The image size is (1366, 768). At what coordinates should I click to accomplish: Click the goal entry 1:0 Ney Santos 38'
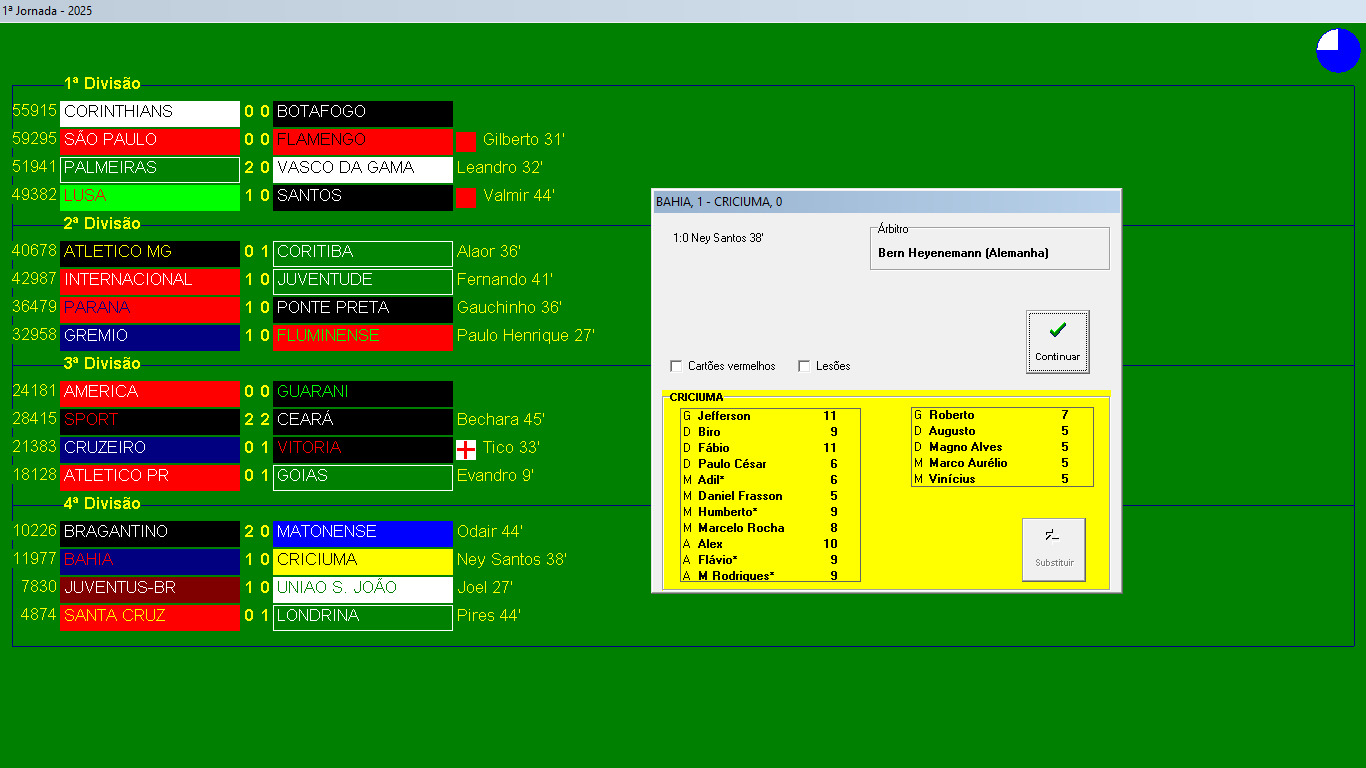pos(718,238)
